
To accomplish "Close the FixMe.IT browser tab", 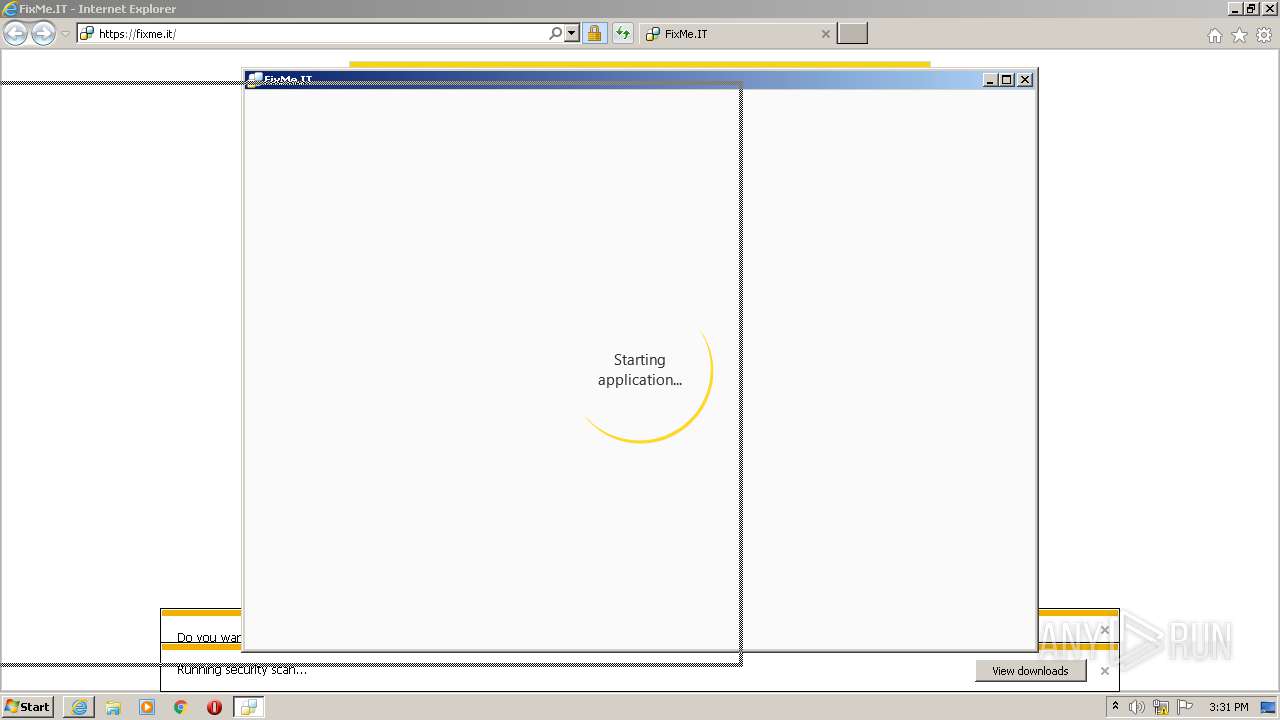I will point(825,34).
